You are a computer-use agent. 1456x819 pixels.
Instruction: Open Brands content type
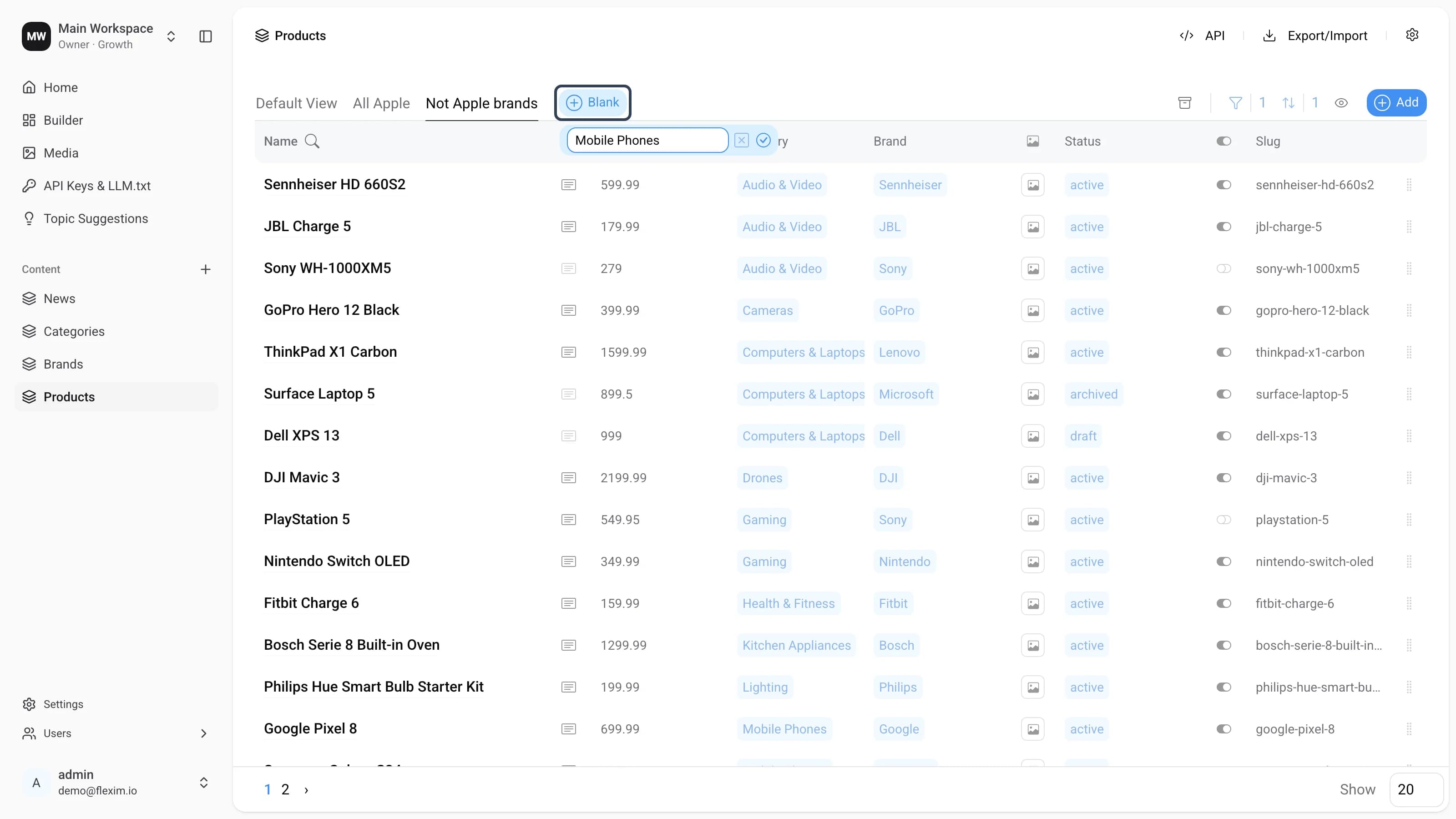(x=63, y=364)
